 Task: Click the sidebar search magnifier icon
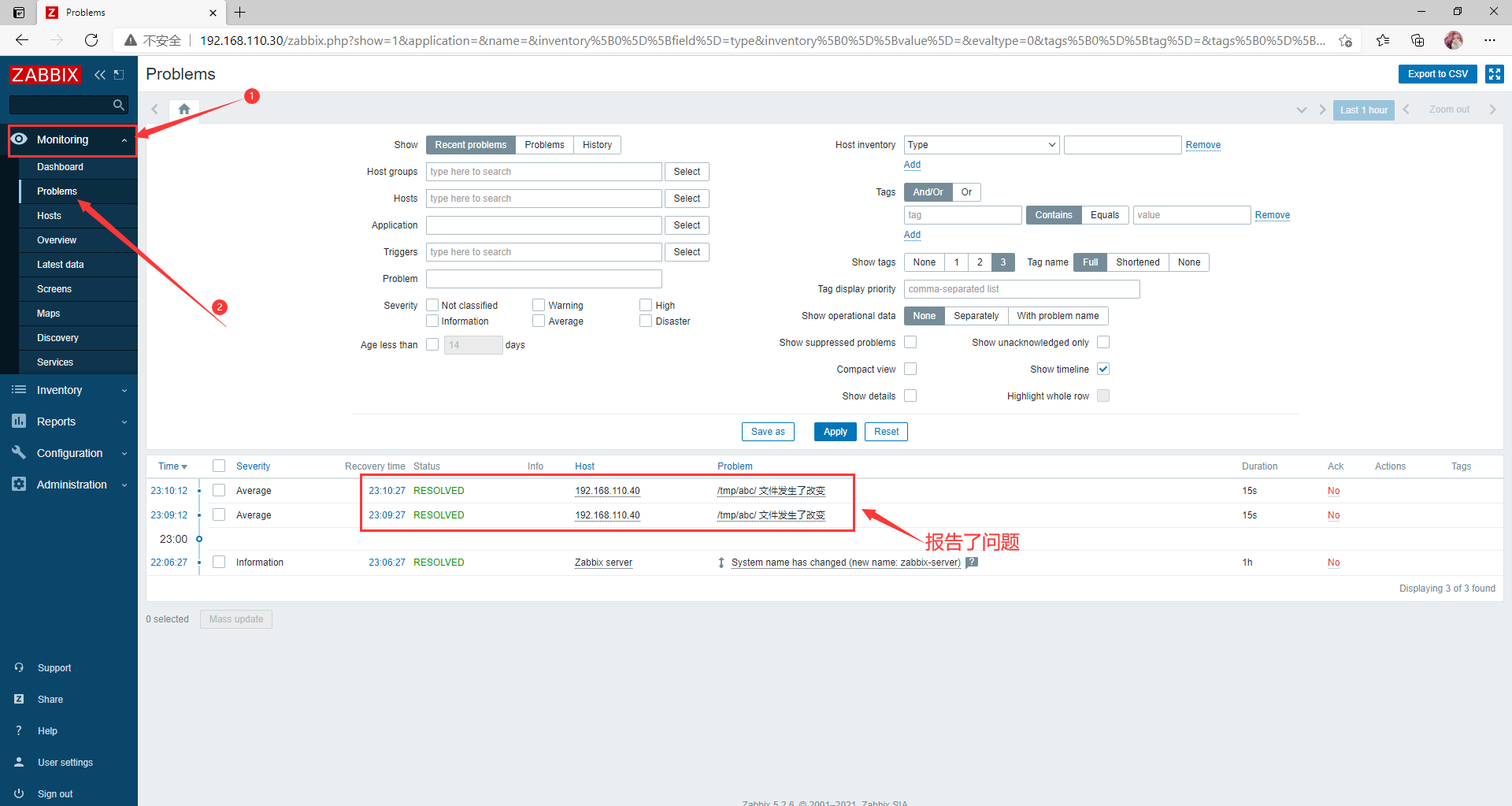(118, 105)
